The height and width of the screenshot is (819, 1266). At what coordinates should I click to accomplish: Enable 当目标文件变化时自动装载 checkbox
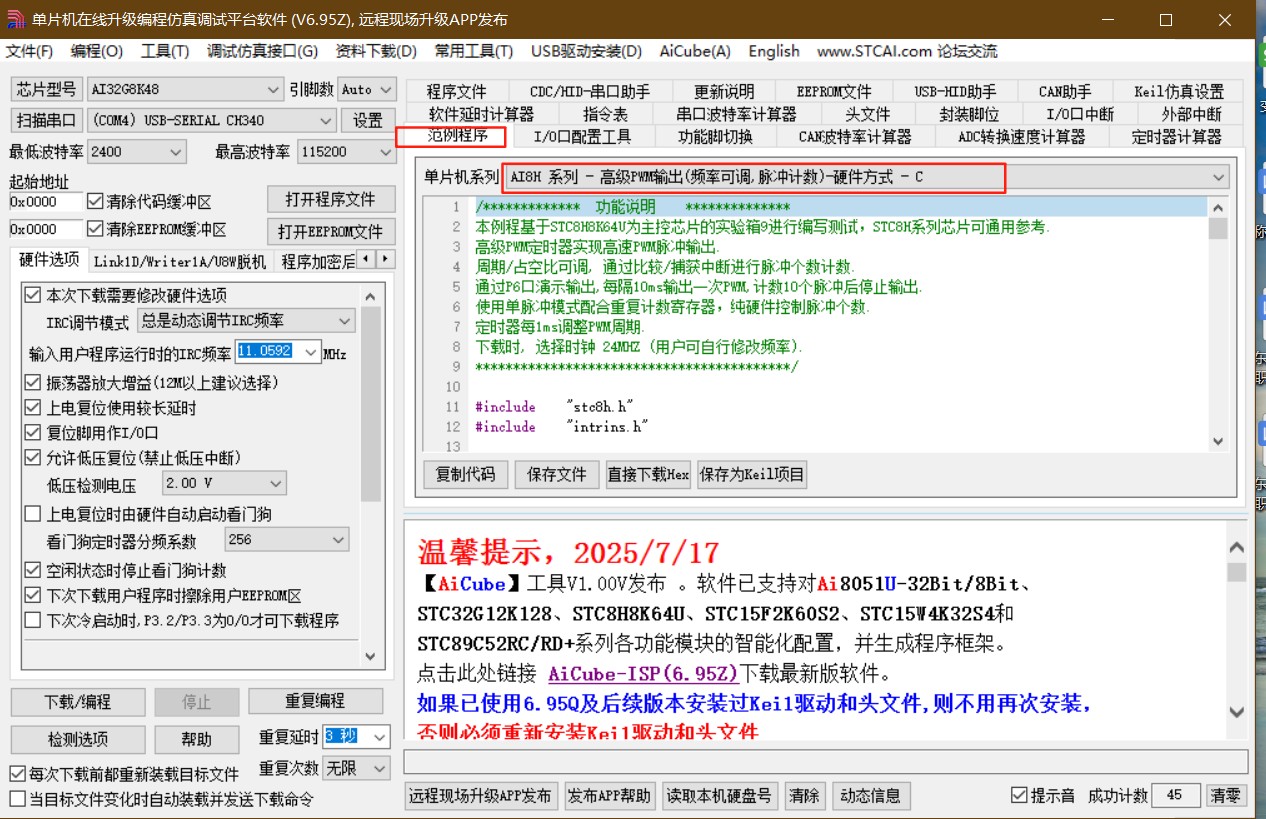coord(17,799)
